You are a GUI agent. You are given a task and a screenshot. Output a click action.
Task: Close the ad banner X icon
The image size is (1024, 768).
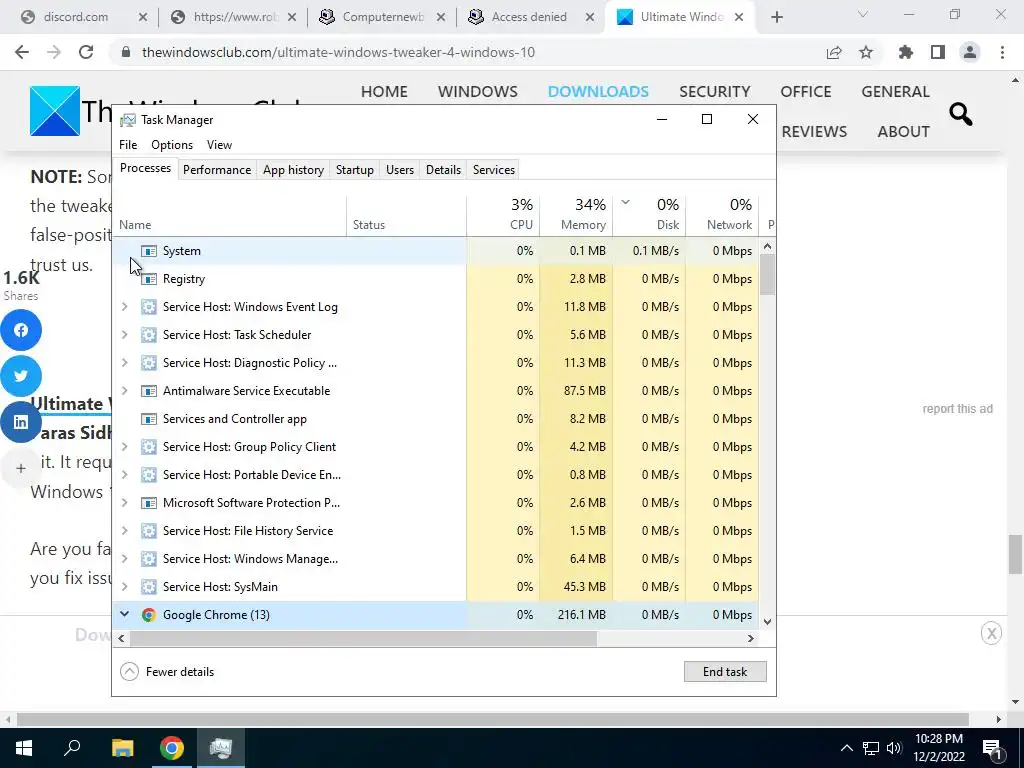[991, 632]
